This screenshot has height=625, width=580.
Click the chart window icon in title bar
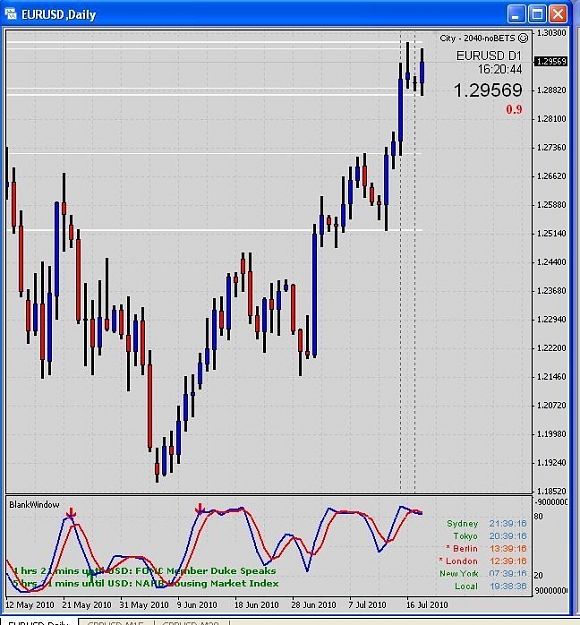(x=11, y=14)
